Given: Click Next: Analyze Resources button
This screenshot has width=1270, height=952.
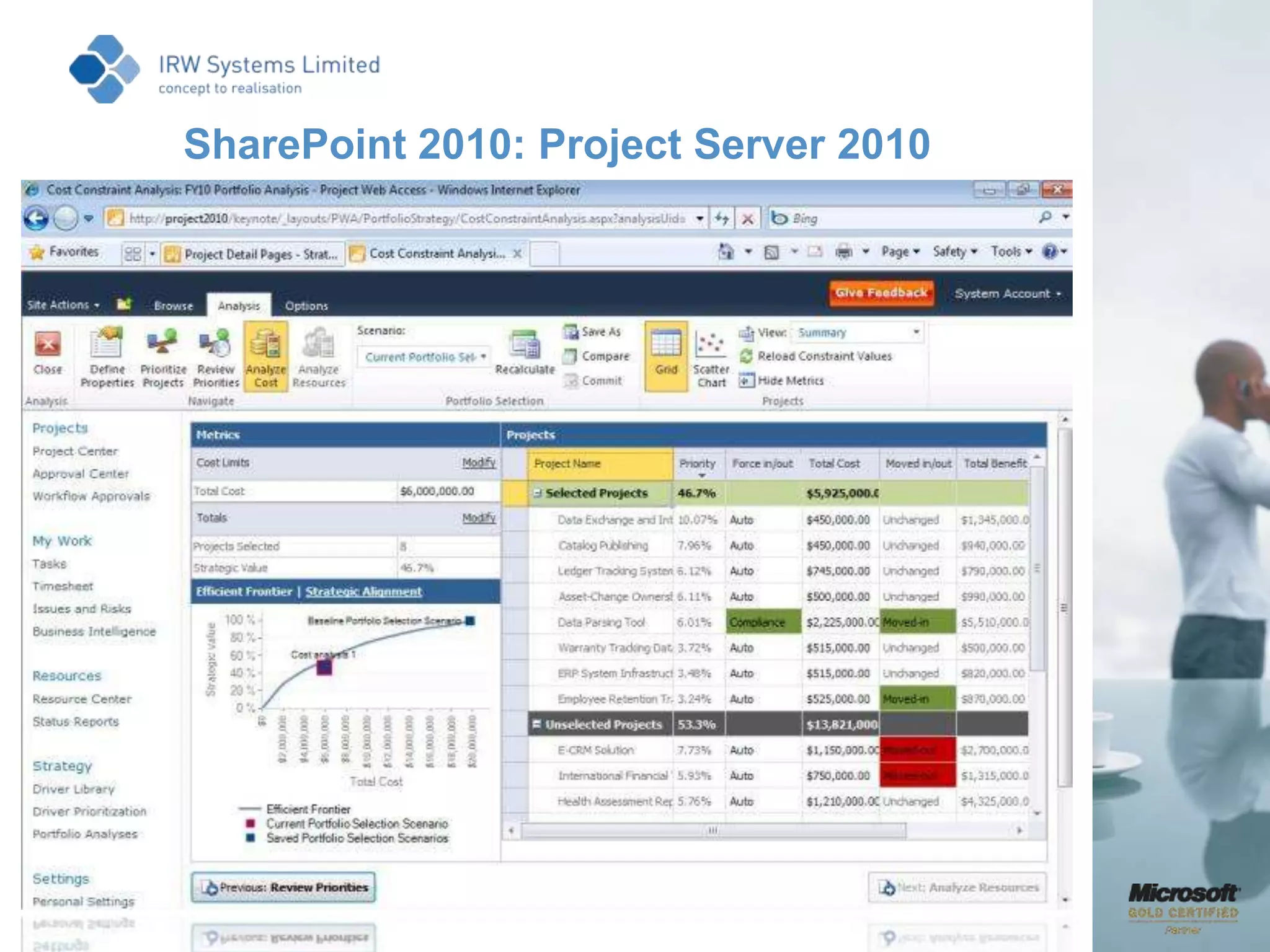Looking at the screenshot, I should (957, 888).
